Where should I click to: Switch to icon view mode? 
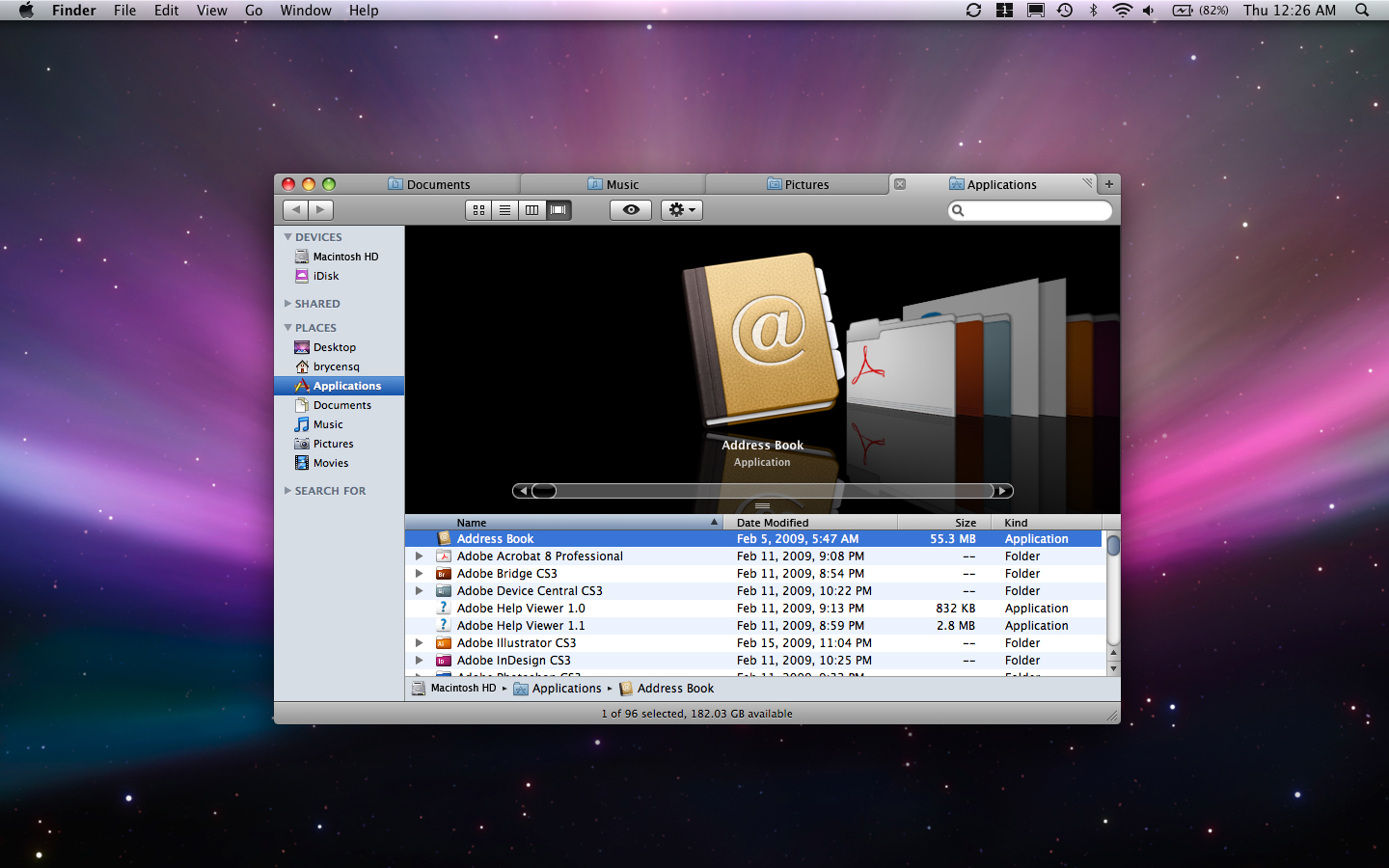pos(478,209)
